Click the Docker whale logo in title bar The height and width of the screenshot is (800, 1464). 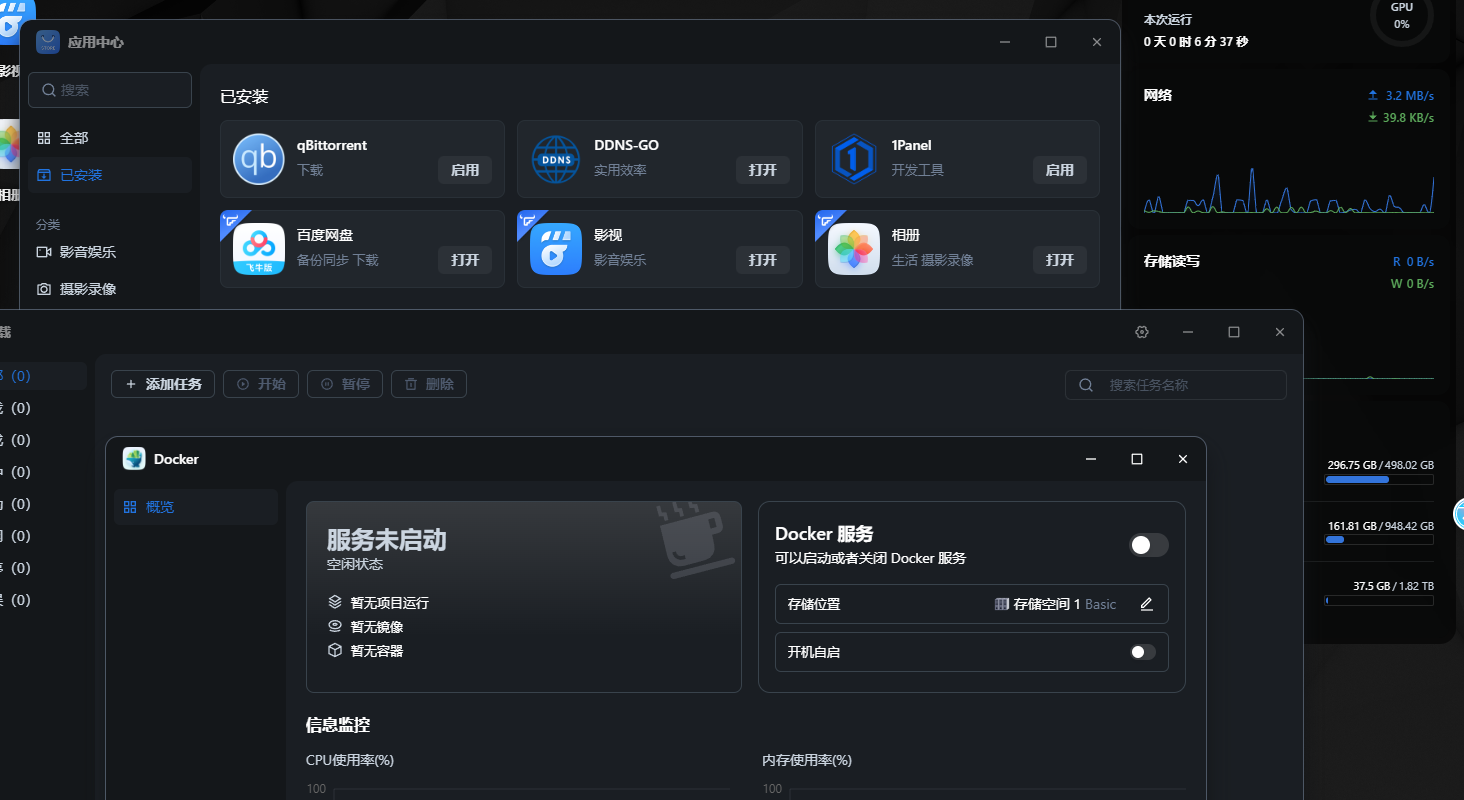click(x=134, y=459)
